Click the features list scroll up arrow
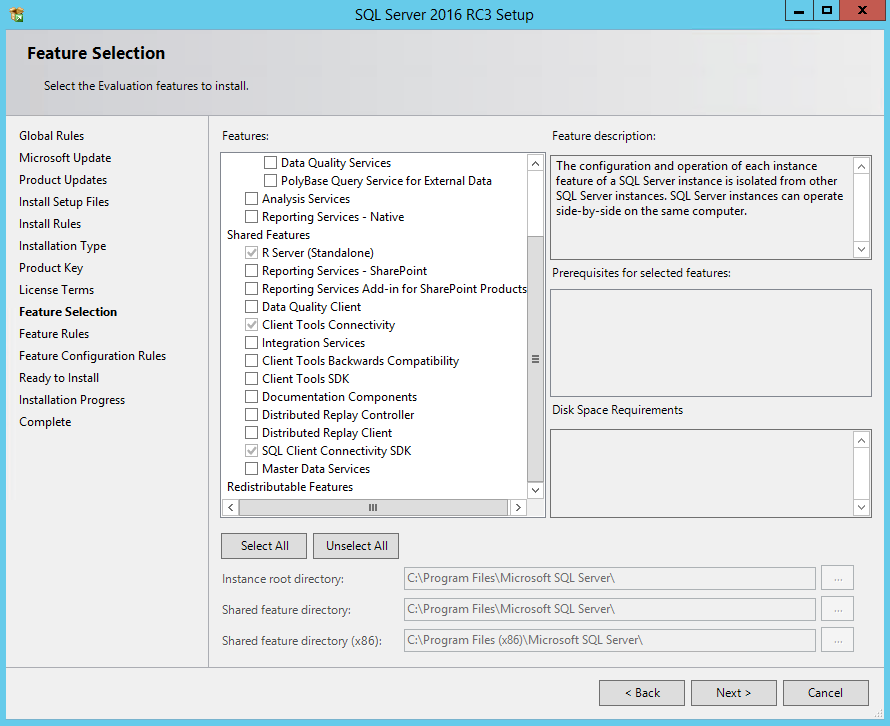 (x=535, y=163)
